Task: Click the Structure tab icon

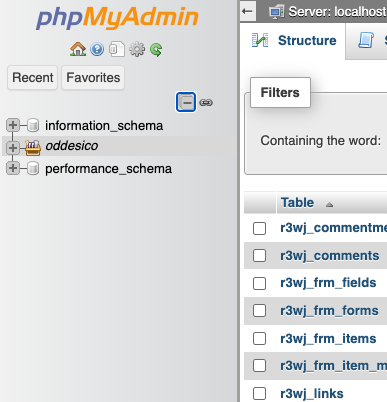Action: point(260,40)
